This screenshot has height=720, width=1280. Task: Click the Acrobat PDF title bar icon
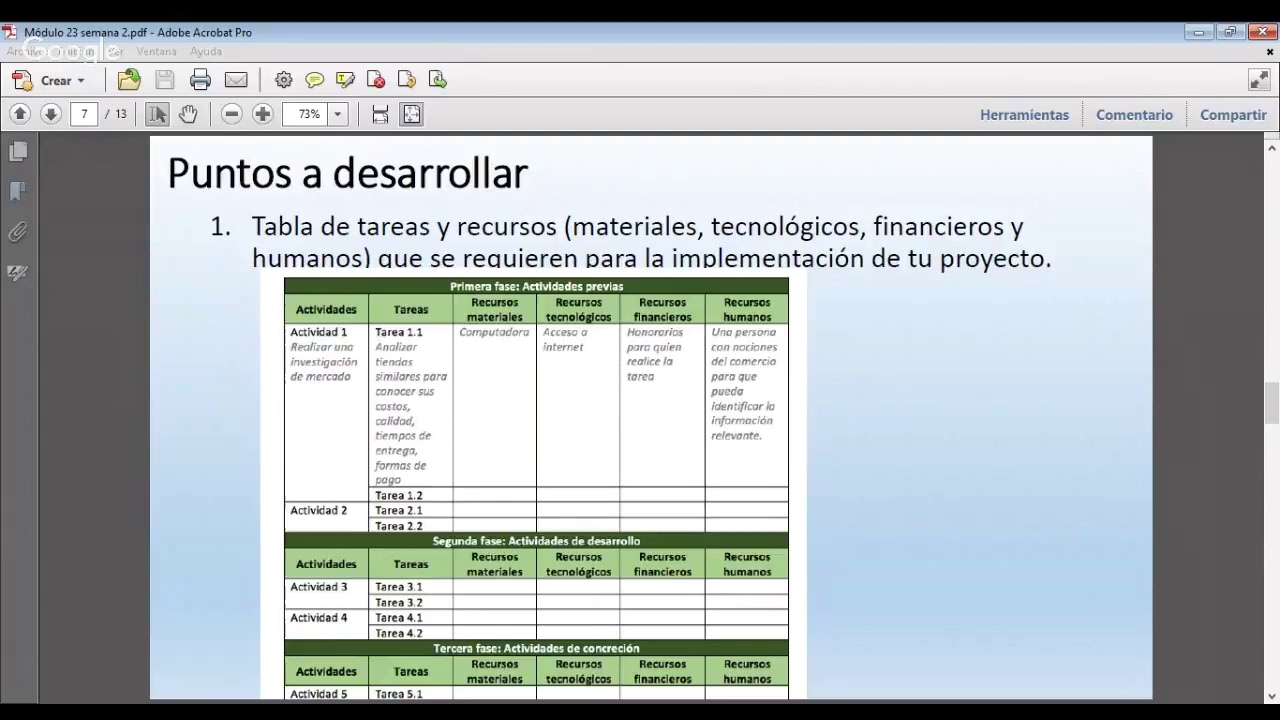pyautogui.click(x=11, y=32)
